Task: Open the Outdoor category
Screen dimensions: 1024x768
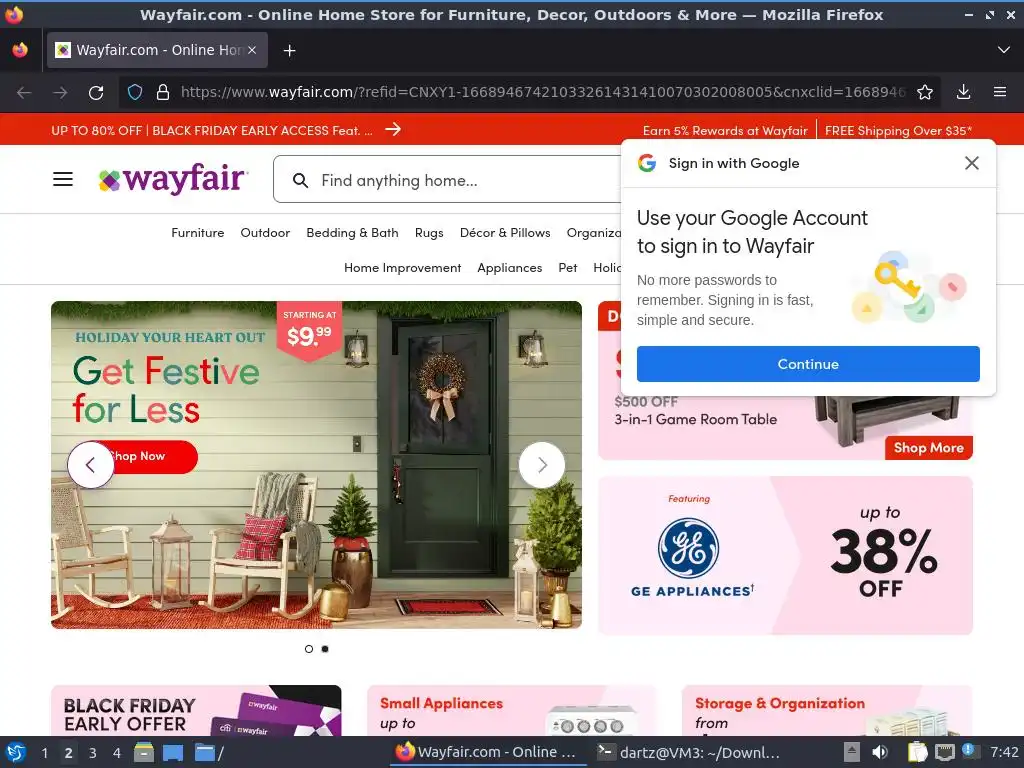Action: [265, 233]
